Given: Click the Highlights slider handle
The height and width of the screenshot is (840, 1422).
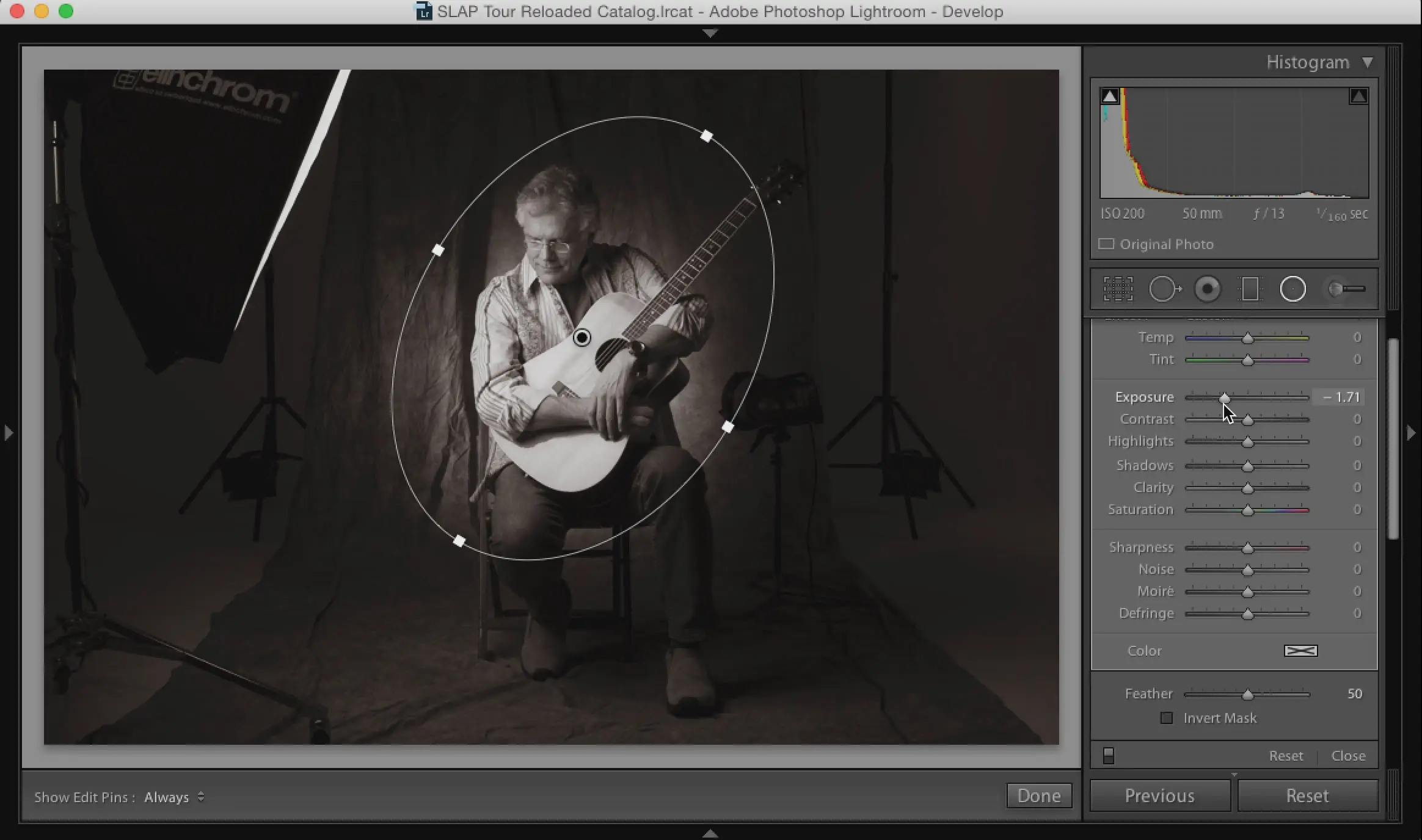Looking at the screenshot, I should coord(1248,442).
